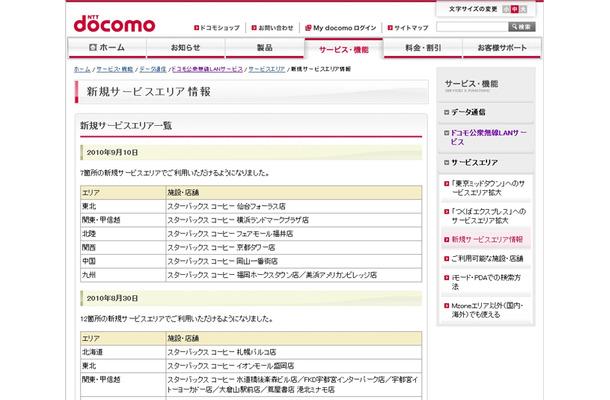The image size is (610, 400).
Task: Select the 岡山一番街店 table cell
Action: [x=294, y=261]
